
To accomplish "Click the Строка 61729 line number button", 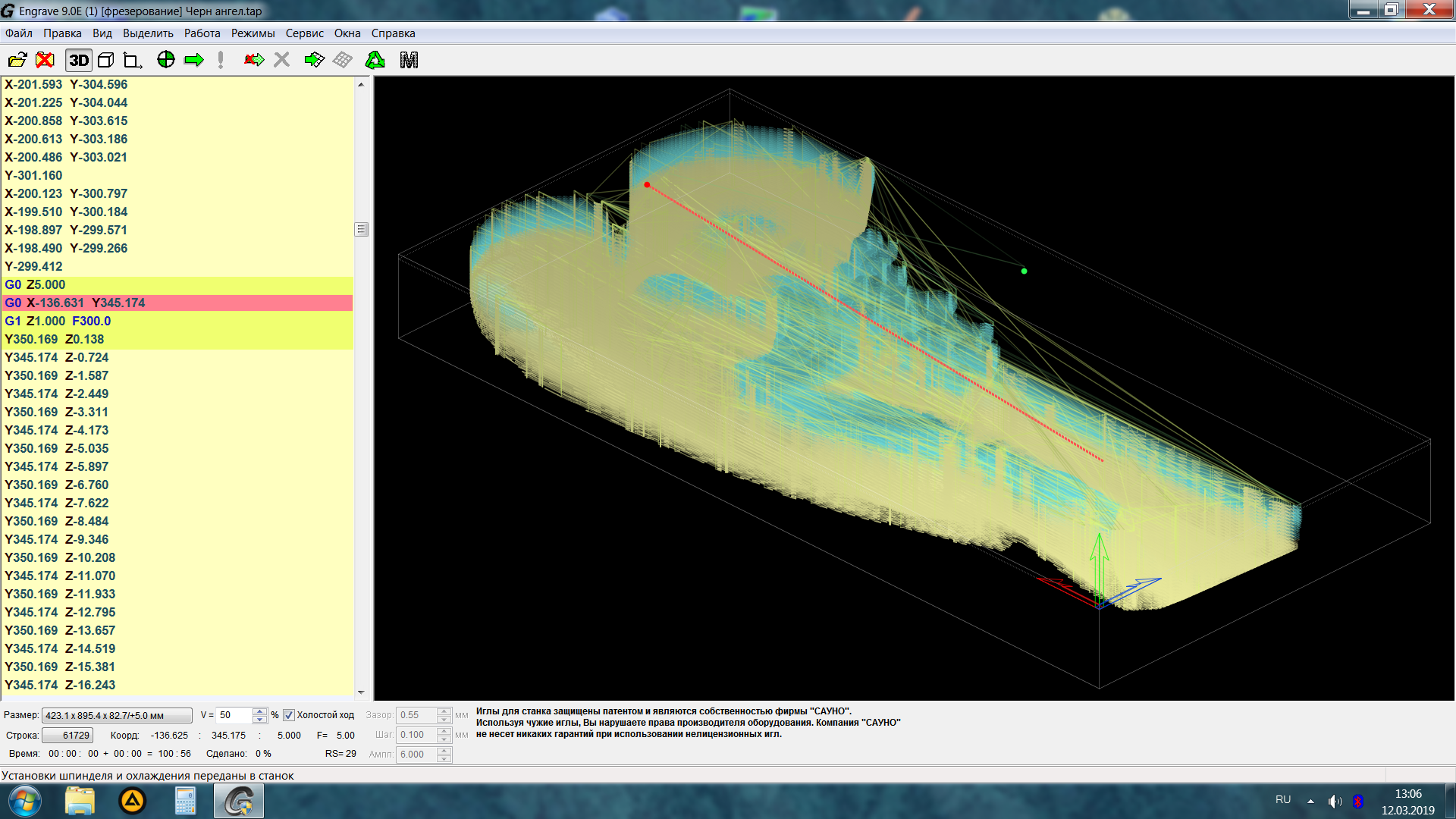I will [x=68, y=735].
